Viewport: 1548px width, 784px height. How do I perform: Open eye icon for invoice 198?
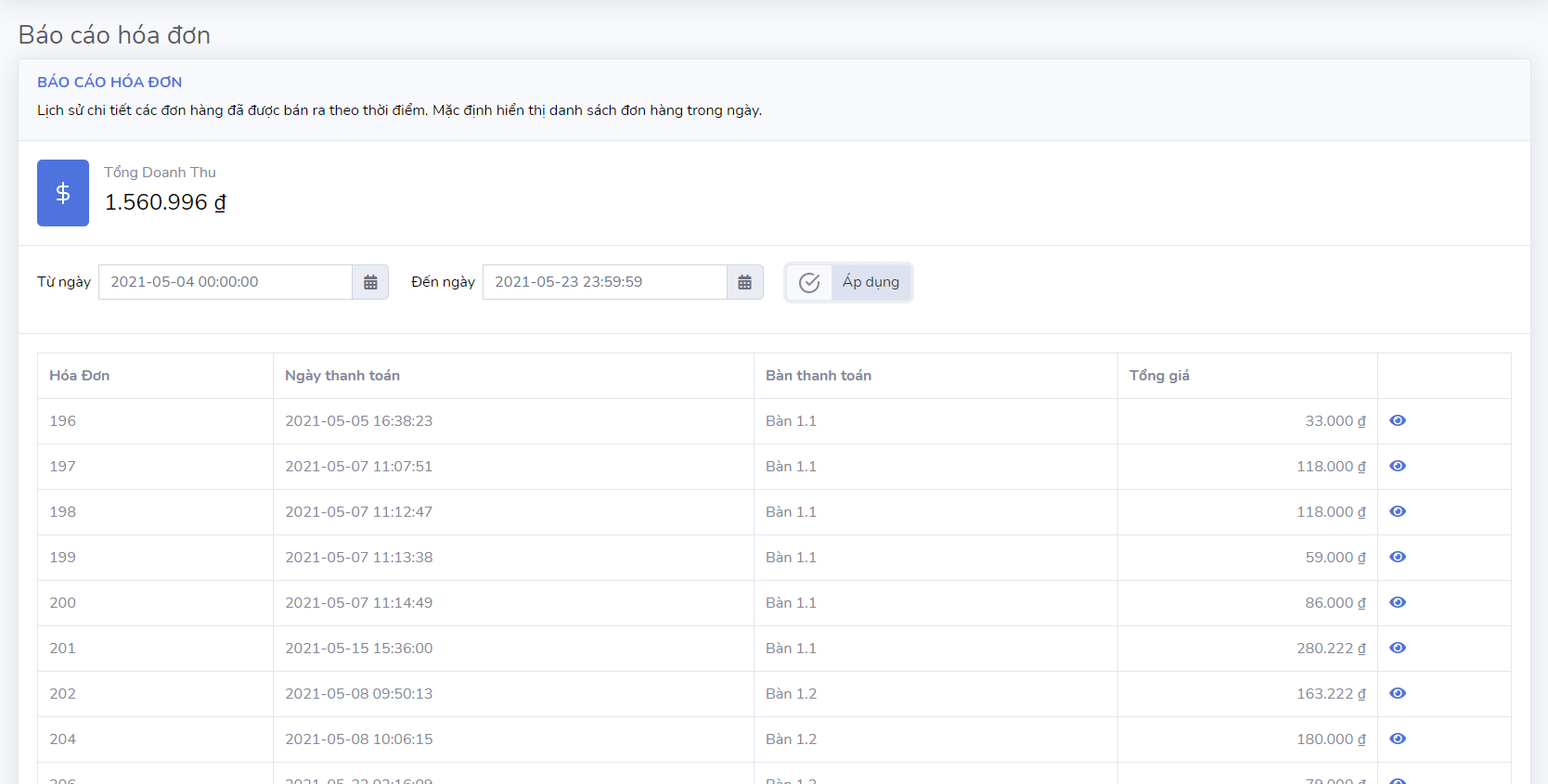coord(1398,511)
